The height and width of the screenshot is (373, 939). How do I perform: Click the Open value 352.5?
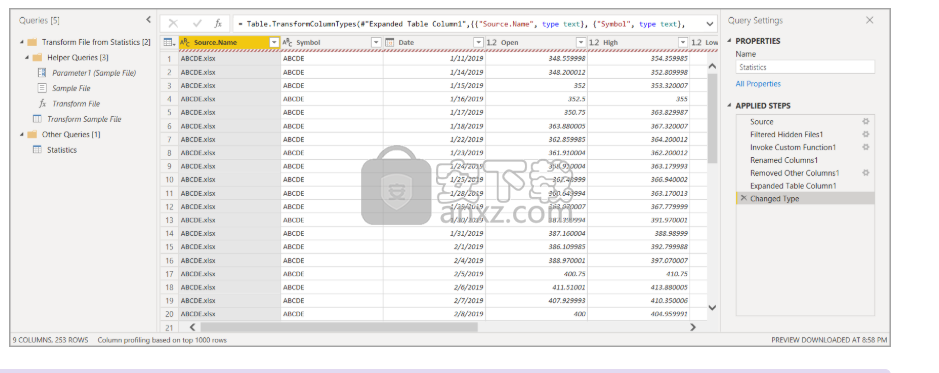576,99
